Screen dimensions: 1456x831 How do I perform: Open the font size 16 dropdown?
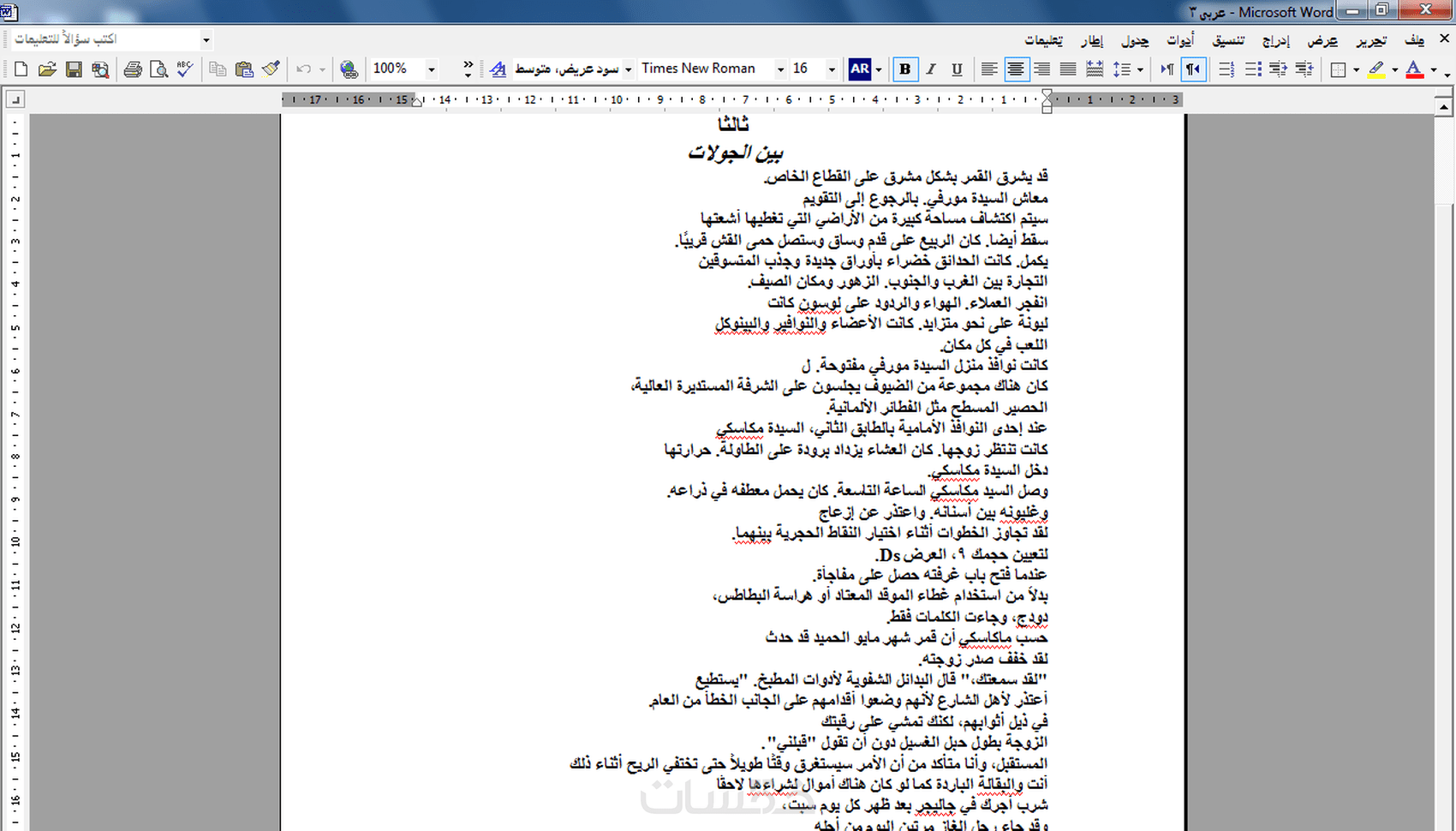coord(832,69)
